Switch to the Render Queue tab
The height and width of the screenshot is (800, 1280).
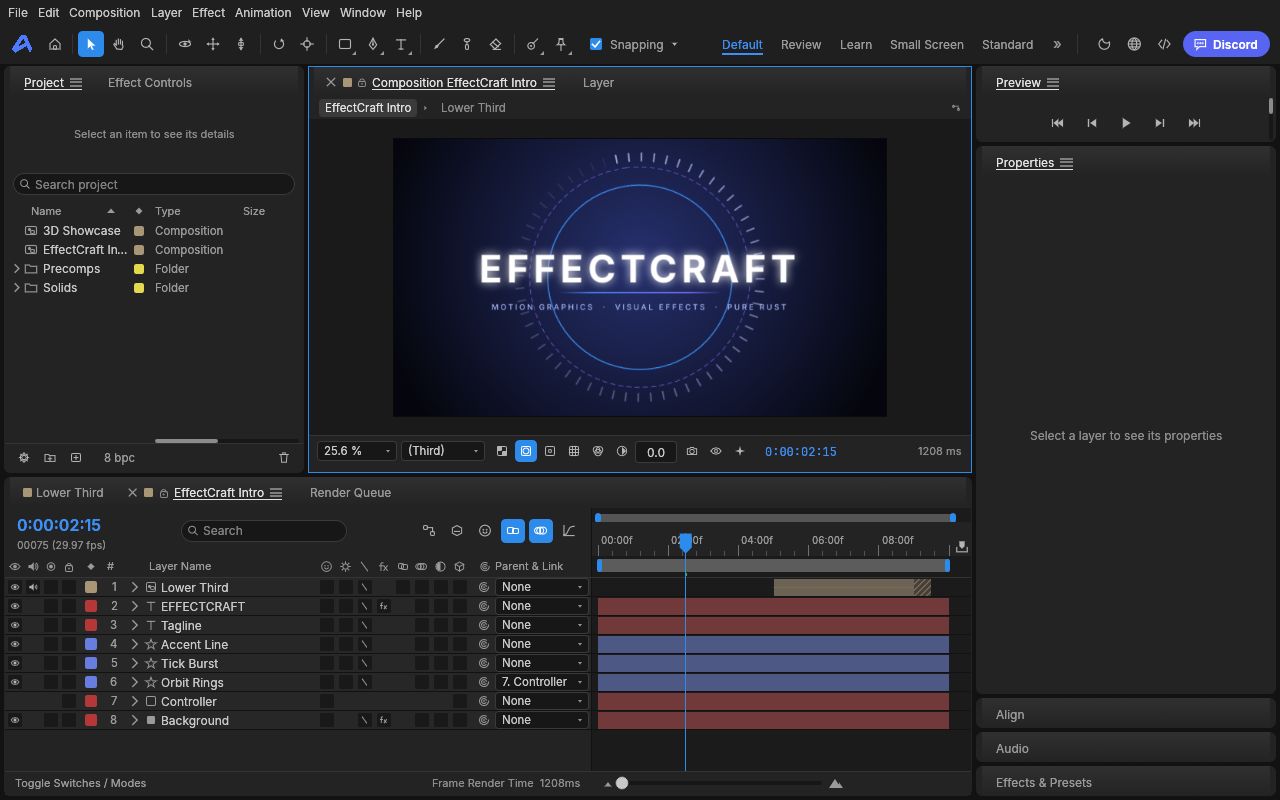350,492
